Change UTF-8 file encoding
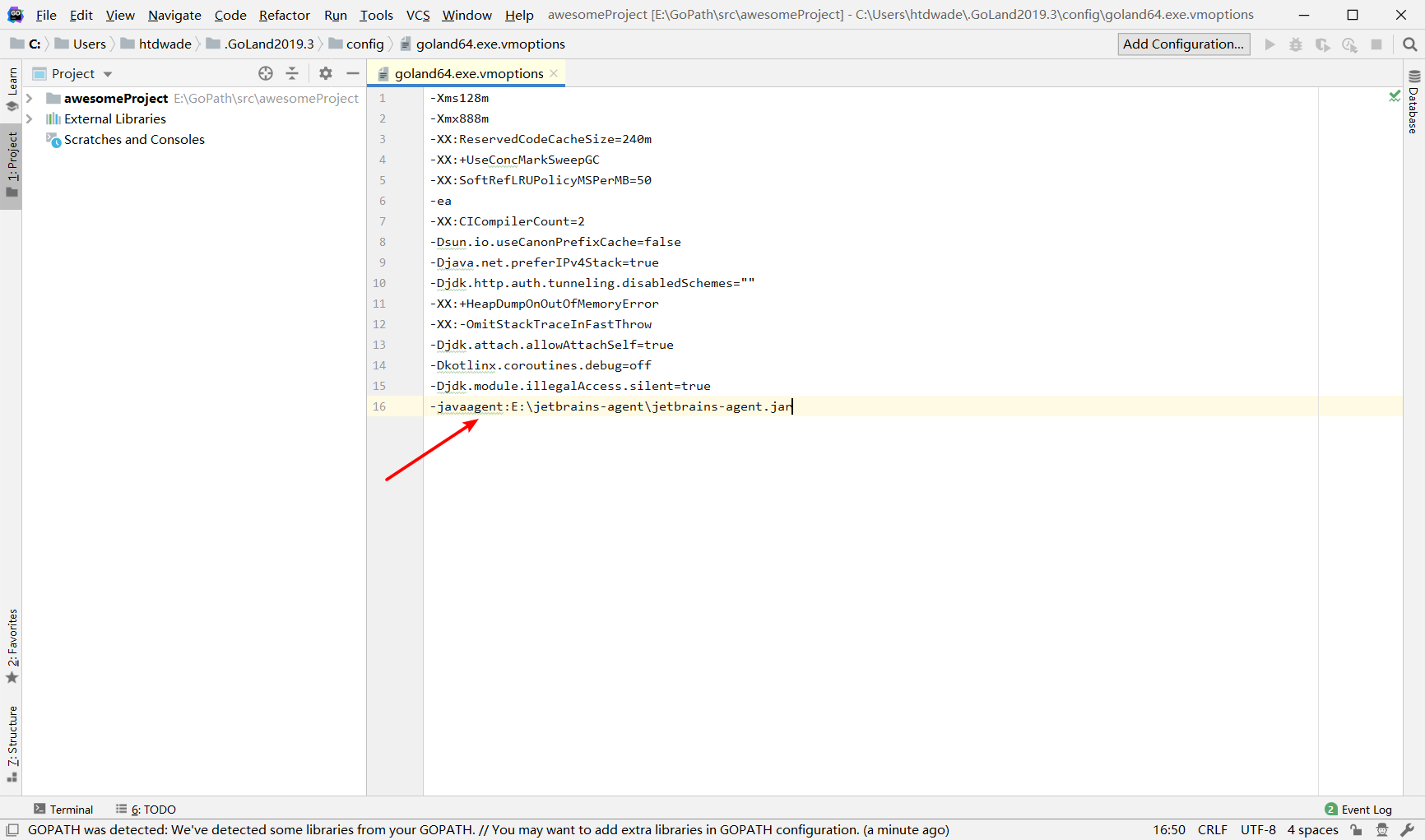The image size is (1425, 840). (x=1258, y=830)
